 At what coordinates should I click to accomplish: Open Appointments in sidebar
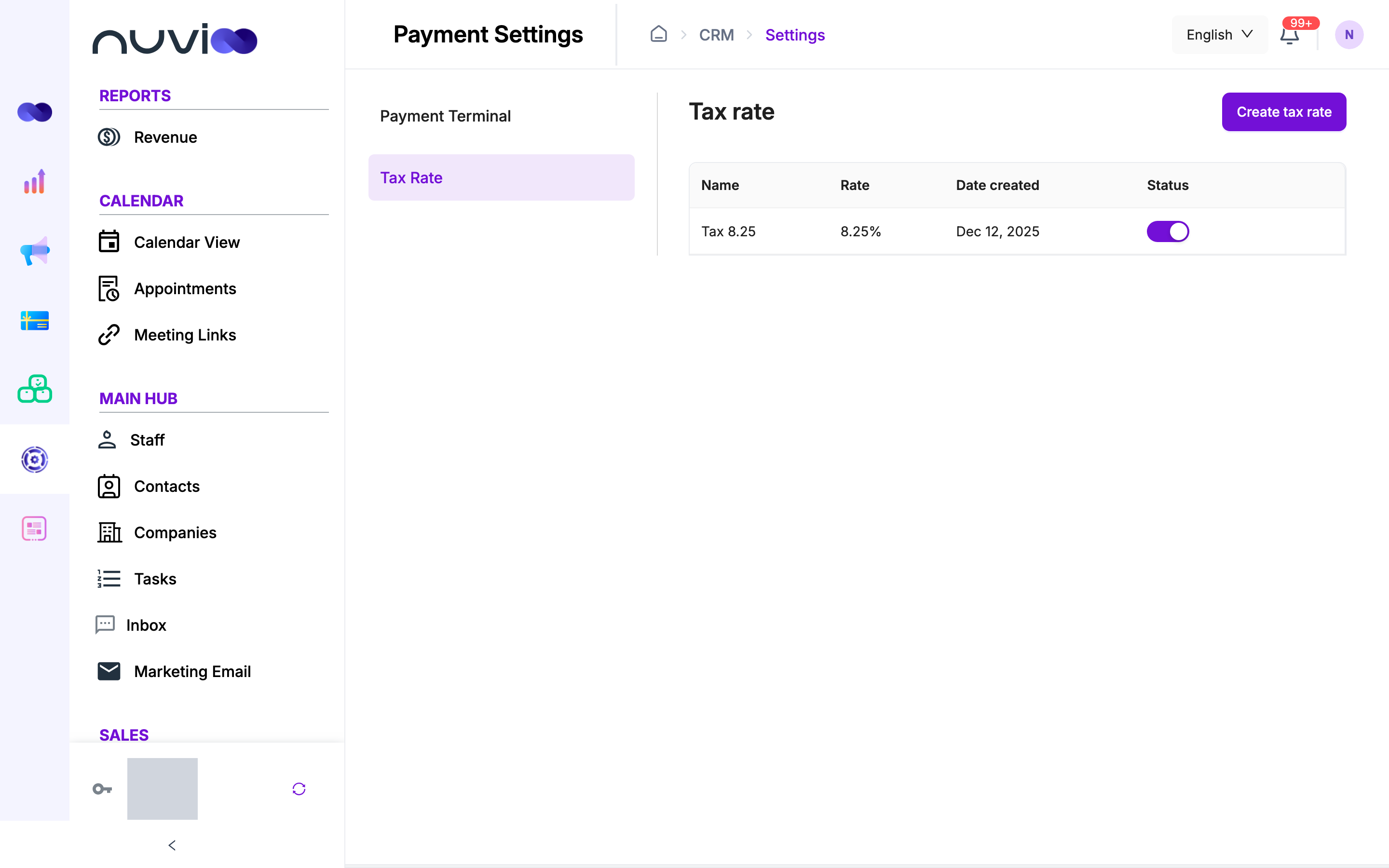coord(185,289)
